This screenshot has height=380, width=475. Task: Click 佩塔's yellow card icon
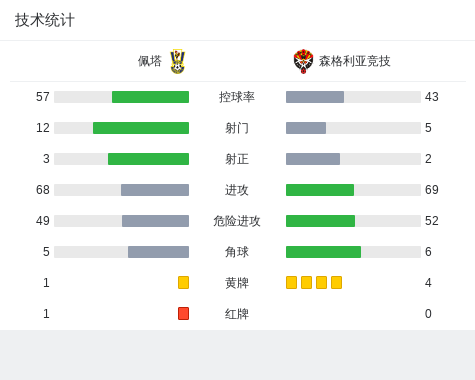point(183,282)
